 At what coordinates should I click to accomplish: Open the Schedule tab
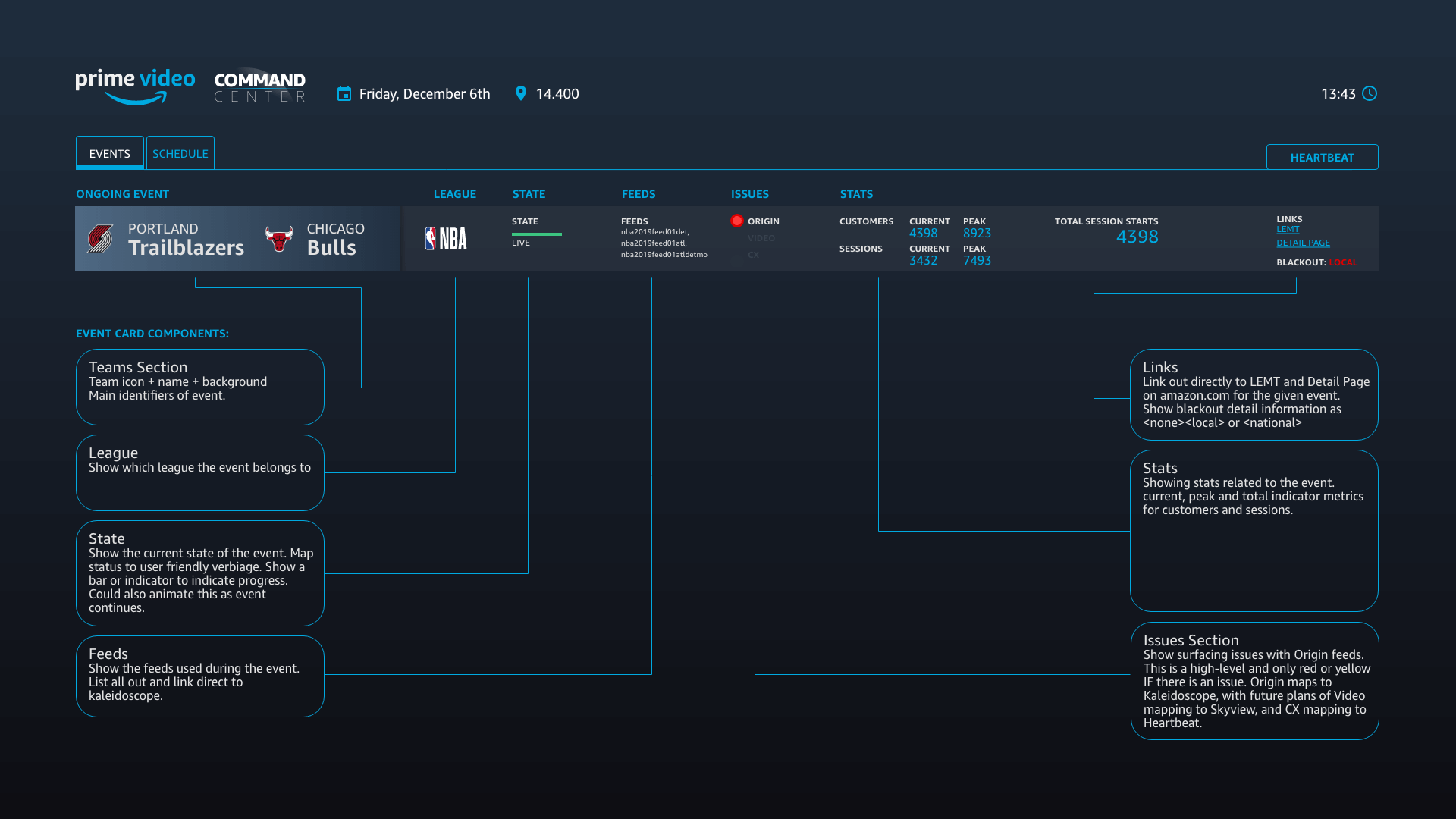click(x=180, y=153)
